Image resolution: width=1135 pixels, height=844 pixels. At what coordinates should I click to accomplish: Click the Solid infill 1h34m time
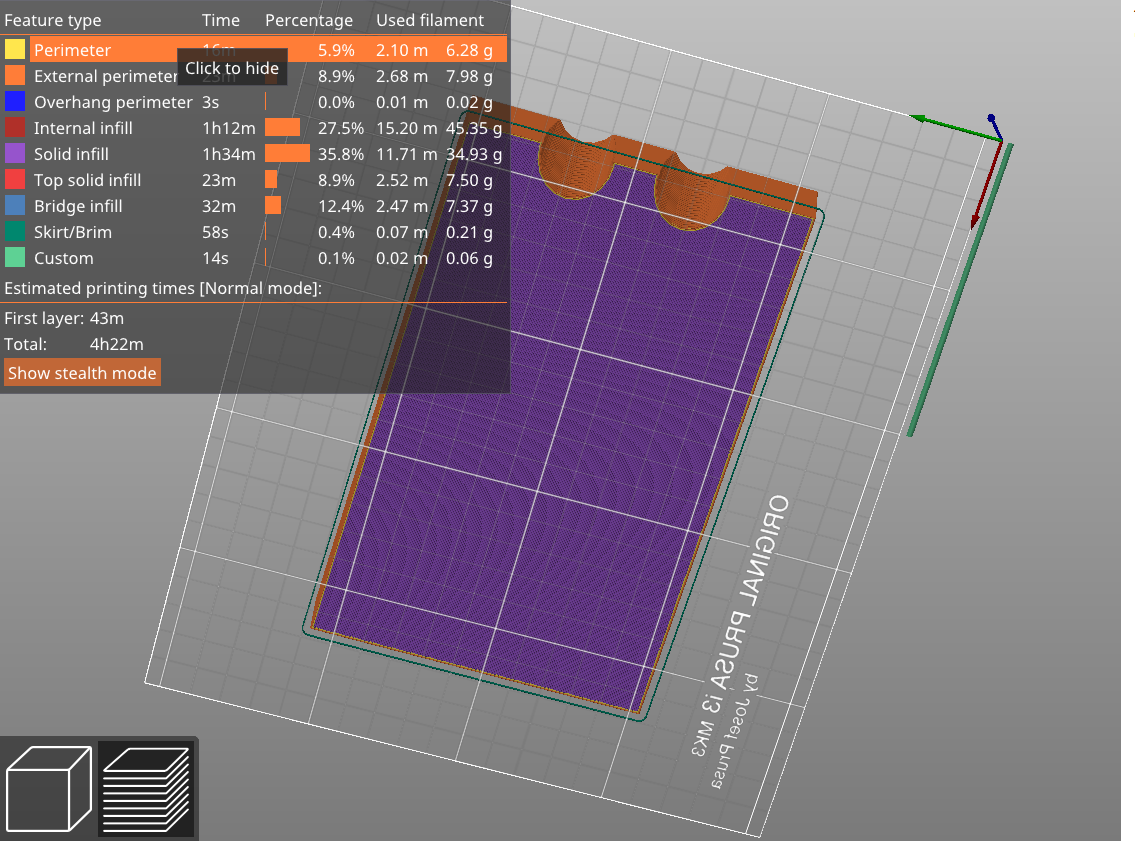[229, 154]
